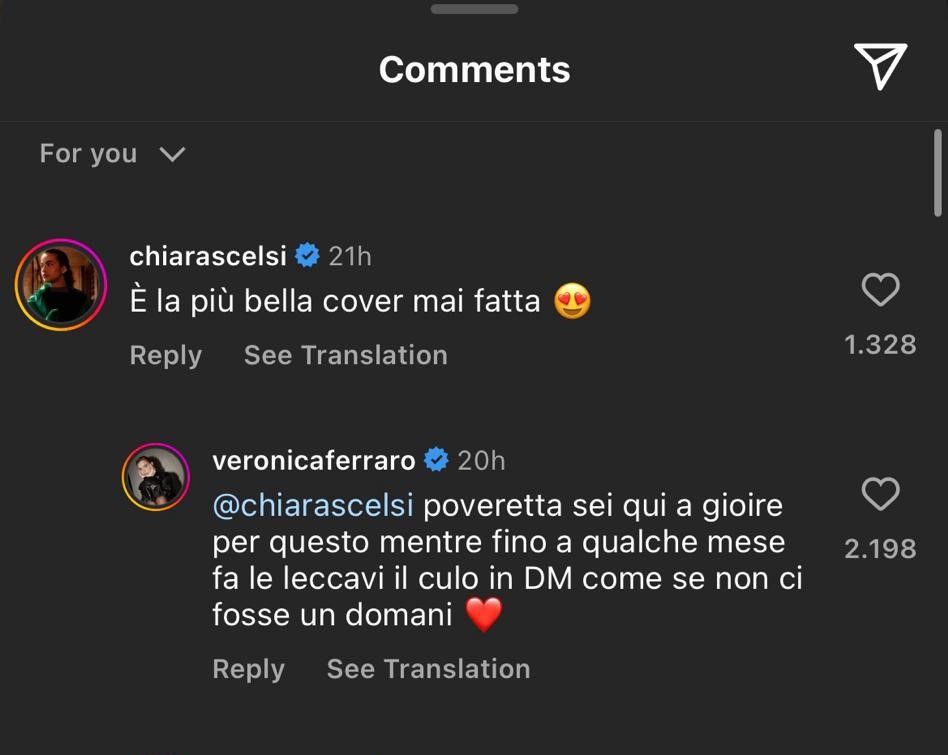Click chiarascelsi's blue verified badge

[307, 256]
